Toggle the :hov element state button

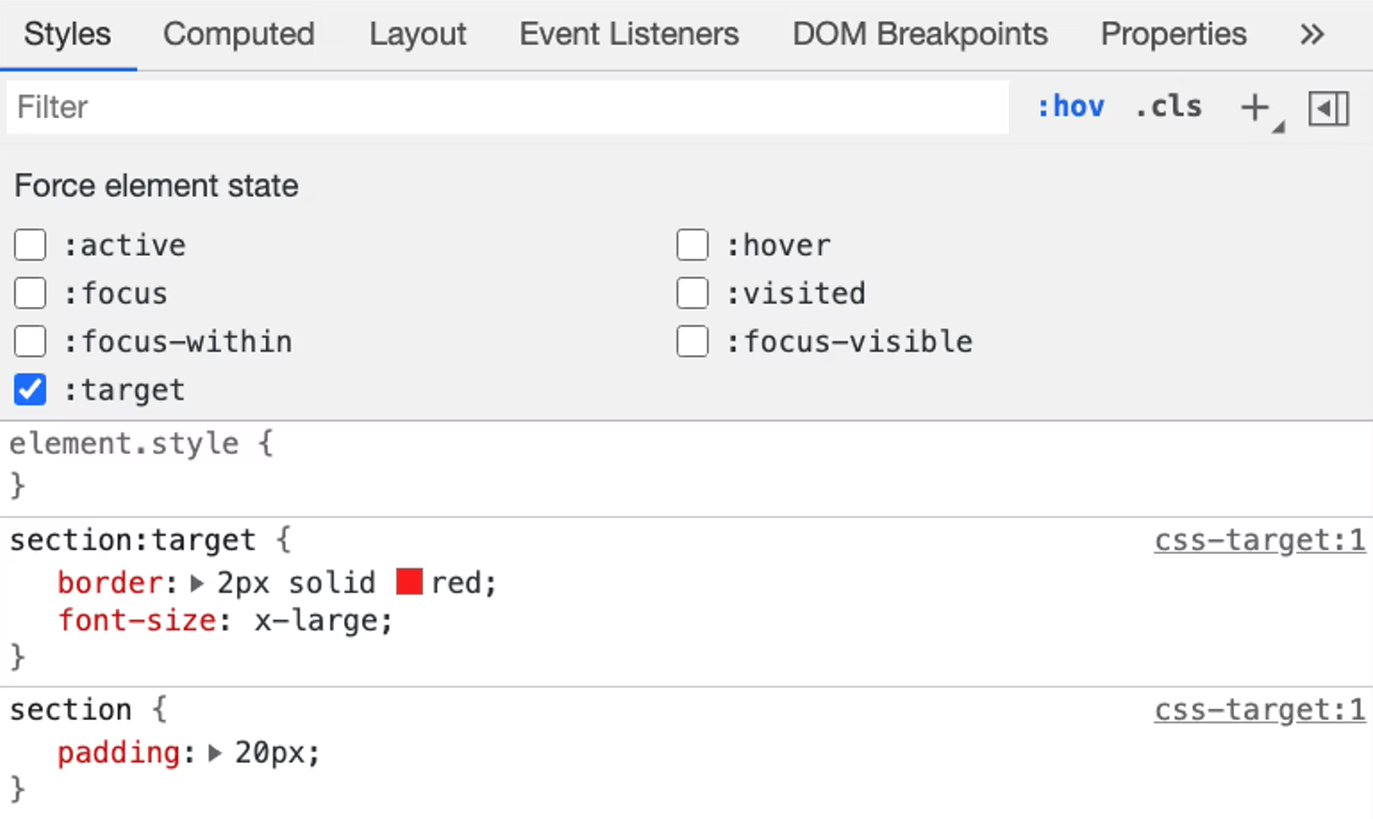pos(1070,107)
